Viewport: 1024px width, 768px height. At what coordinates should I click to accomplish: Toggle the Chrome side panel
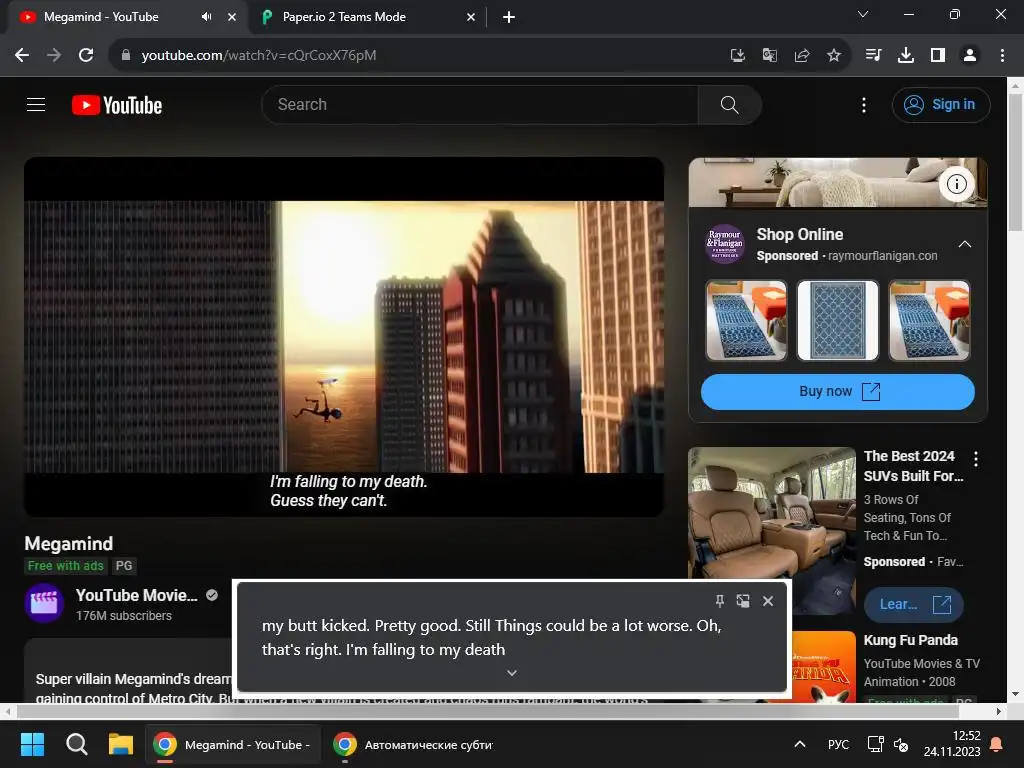938,56
